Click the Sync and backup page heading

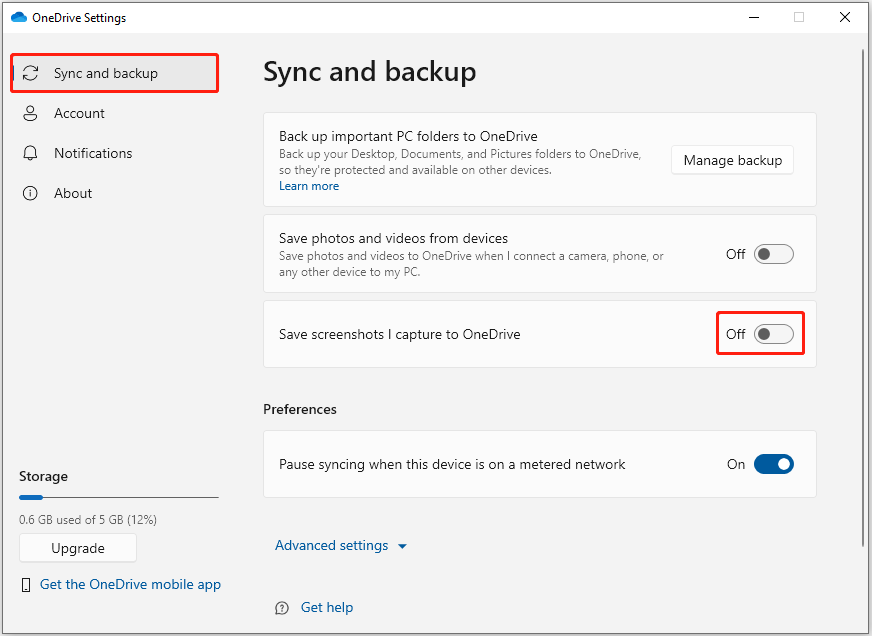[370, 72]
